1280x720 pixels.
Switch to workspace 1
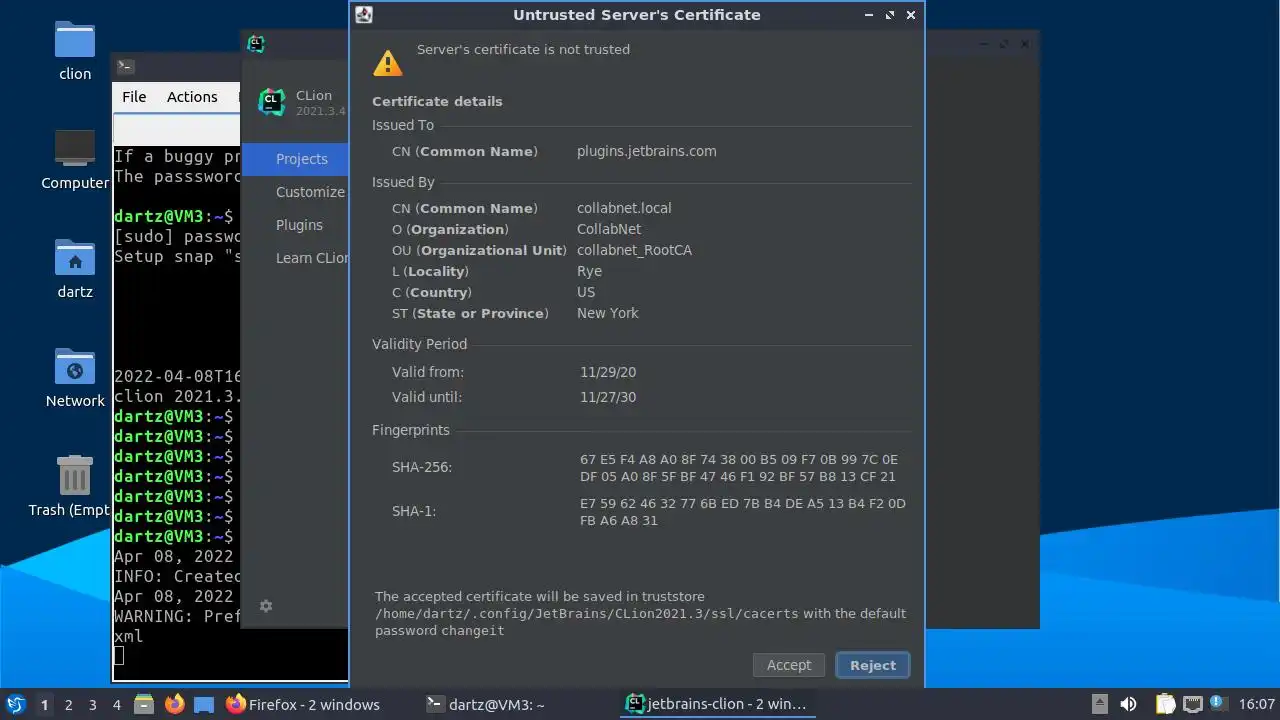pyautogui.click(x=44, y=705)
